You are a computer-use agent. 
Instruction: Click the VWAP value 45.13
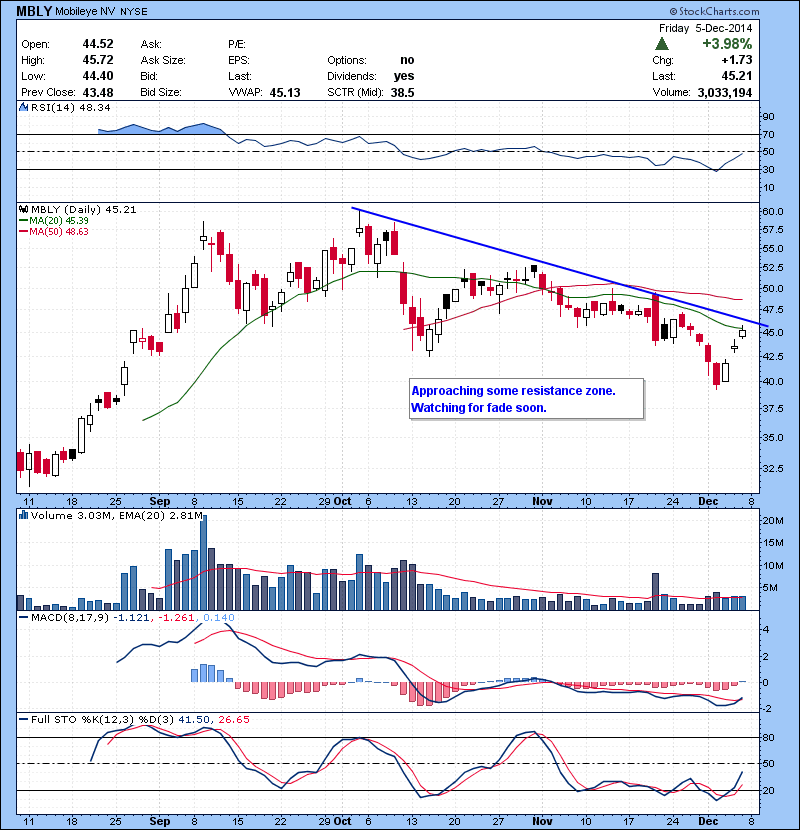[285, 93]
